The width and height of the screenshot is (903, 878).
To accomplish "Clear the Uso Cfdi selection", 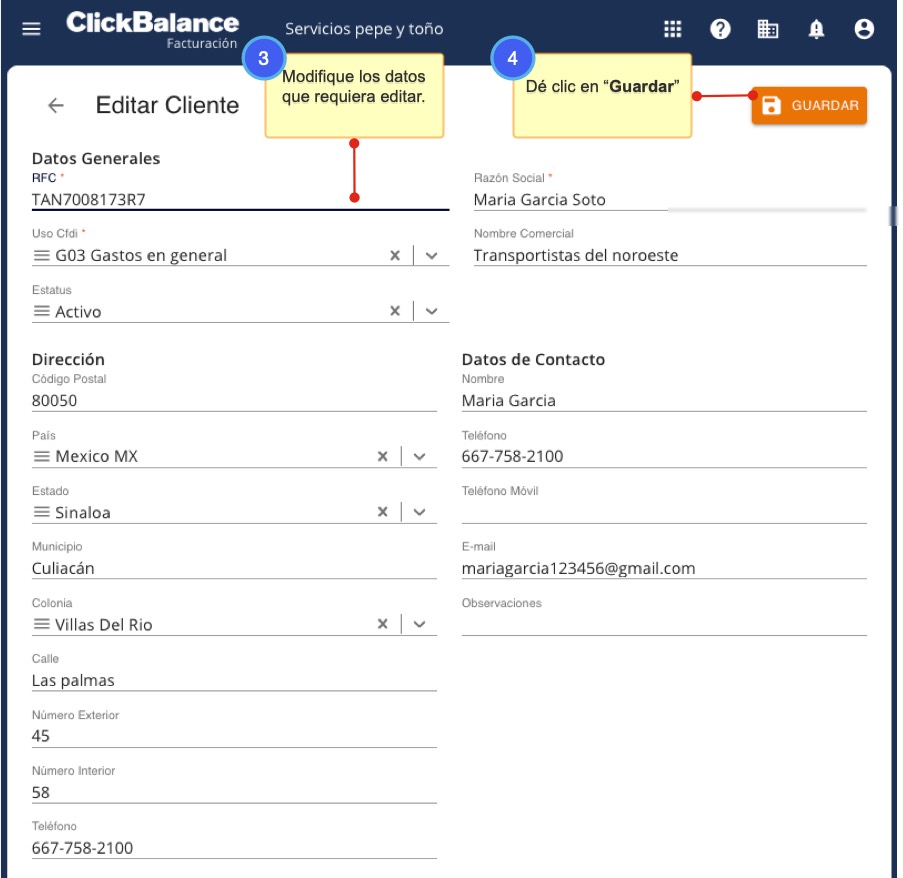I will pyautogui.click(x=395, y=256).
